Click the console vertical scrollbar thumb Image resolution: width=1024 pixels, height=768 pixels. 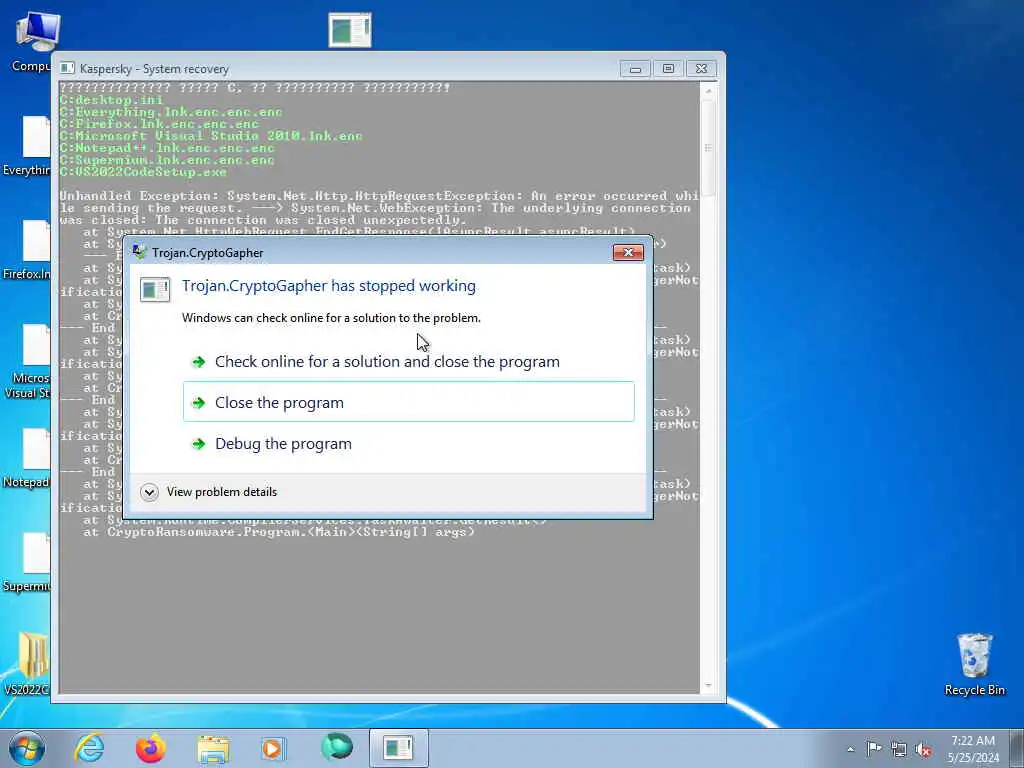coord(708,148)
